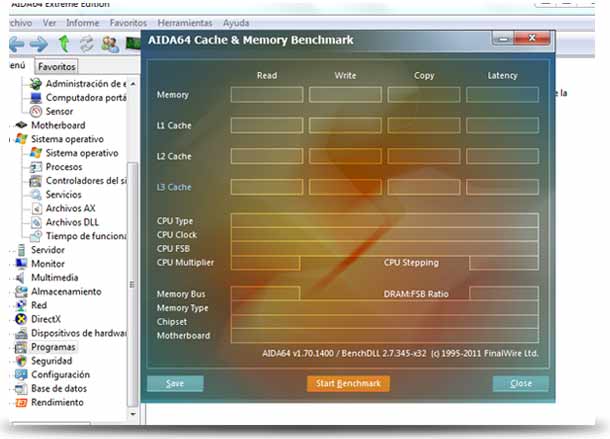
Task: Open Multimedia tree item
Action: (54, 277)
